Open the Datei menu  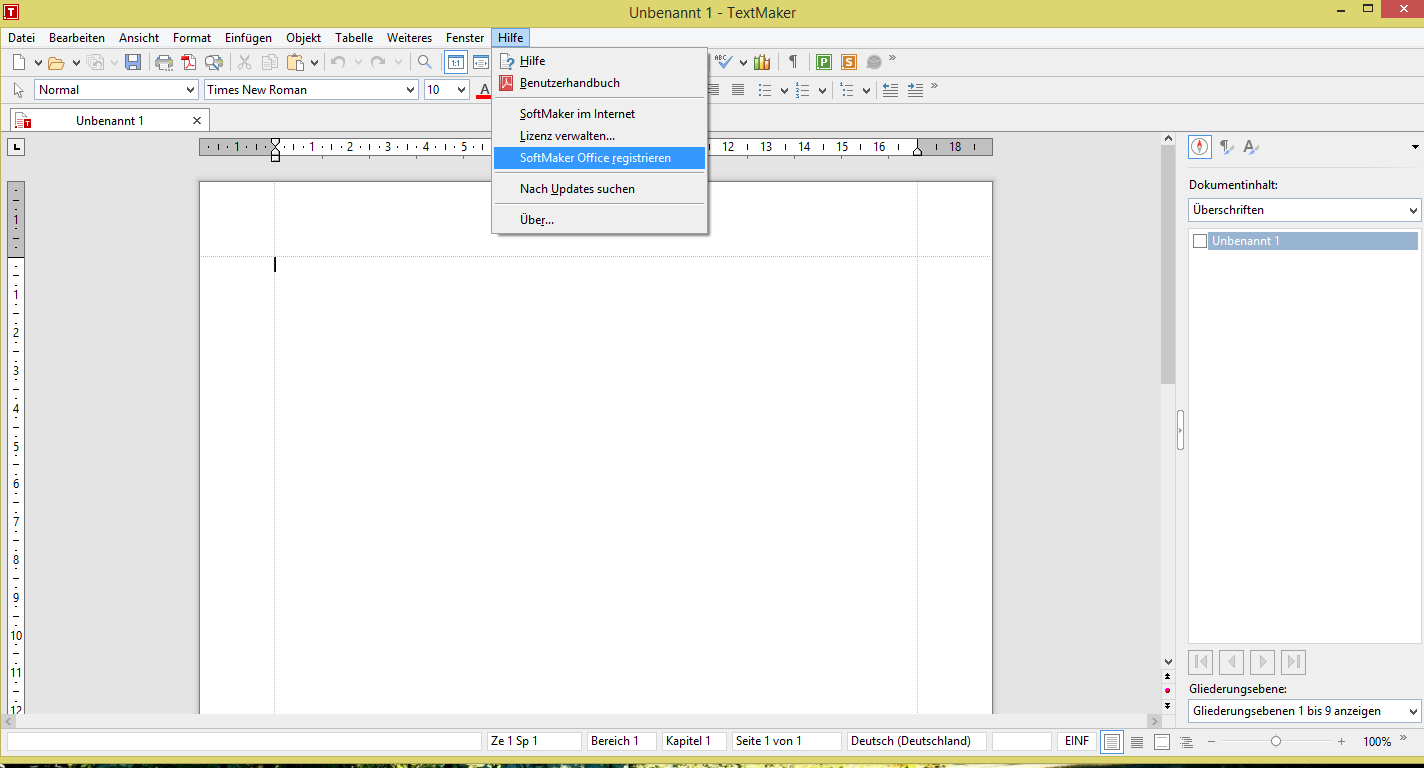click(21, 38)
